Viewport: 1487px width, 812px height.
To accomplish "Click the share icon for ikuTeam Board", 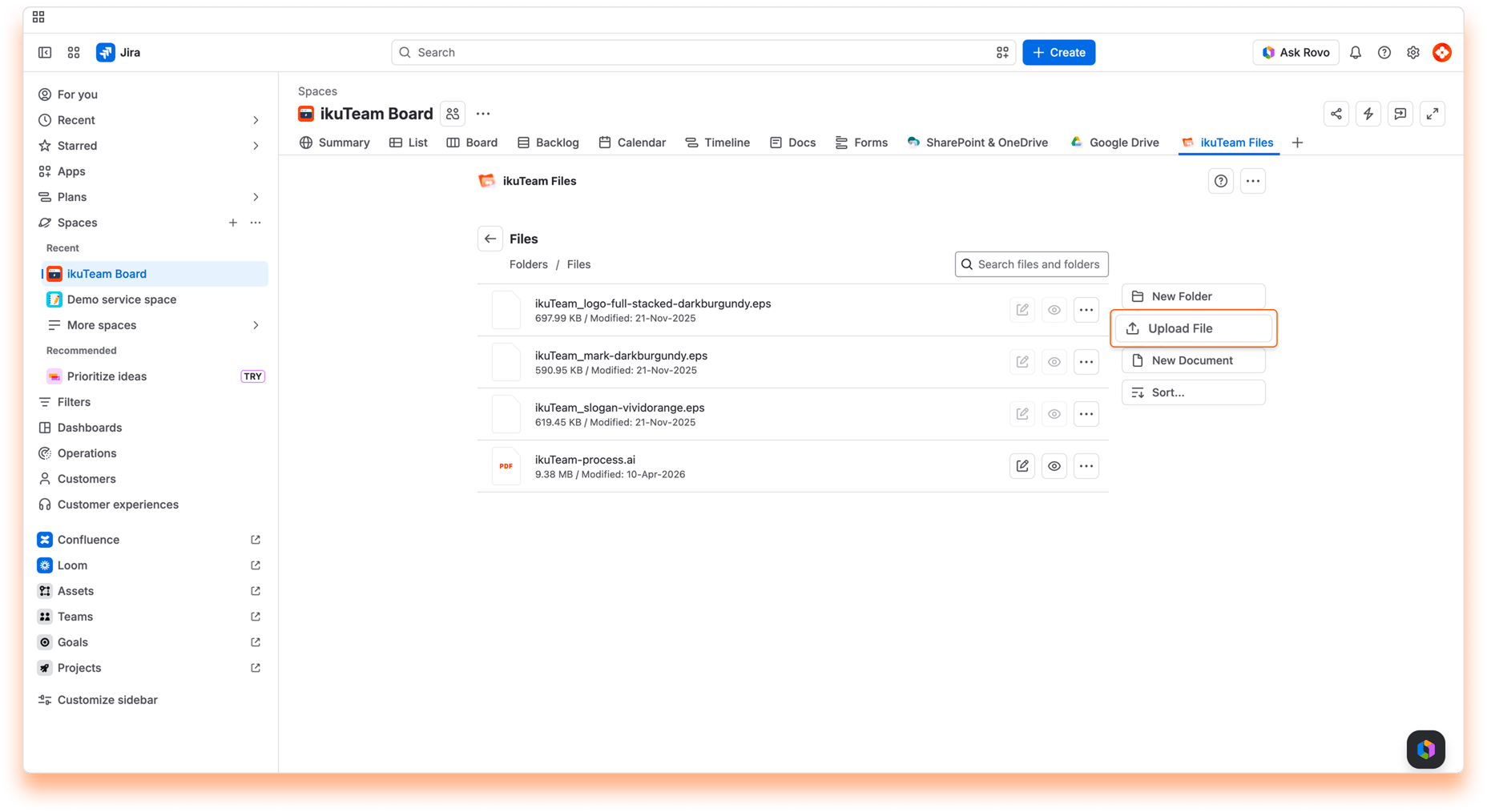I will (1336, 114).
